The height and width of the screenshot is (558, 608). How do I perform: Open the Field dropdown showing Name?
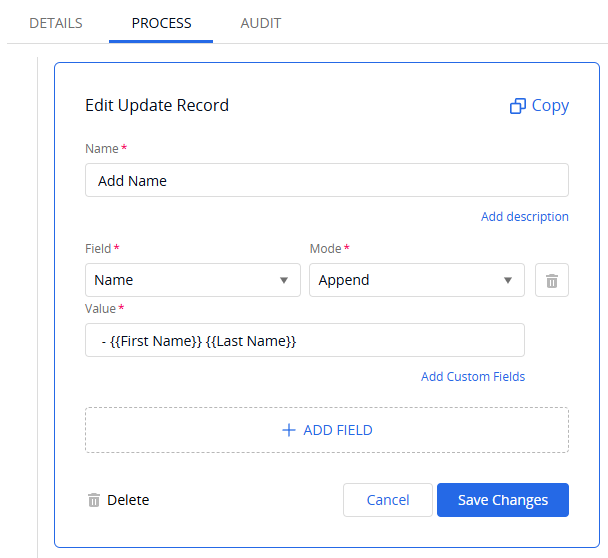(193, 280)
